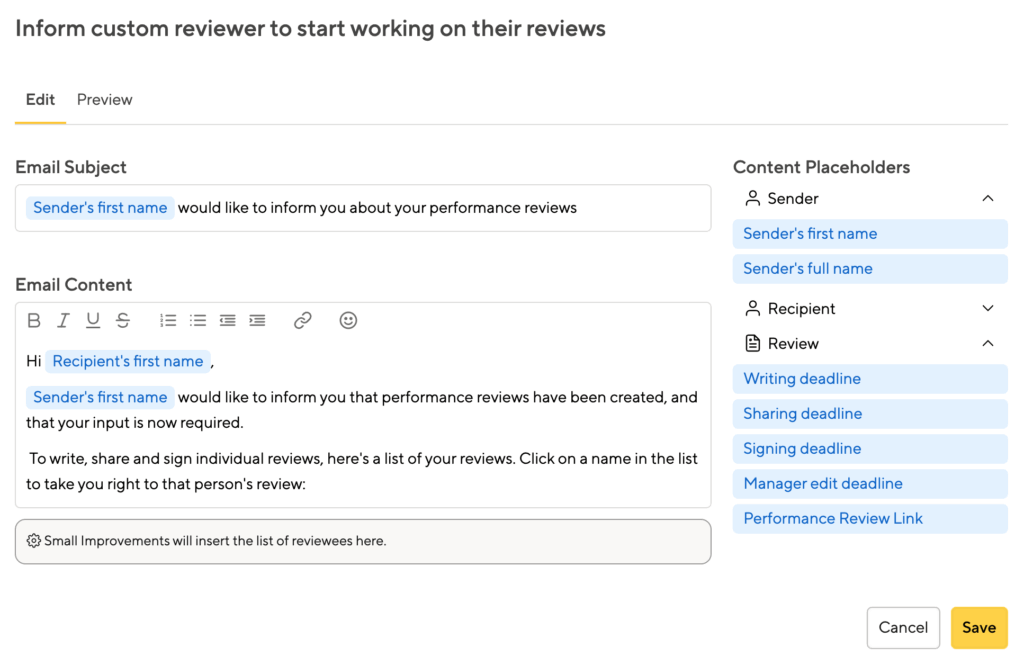
Task: Click inside the Email Subject field
Action: click(x=640, y=209)
